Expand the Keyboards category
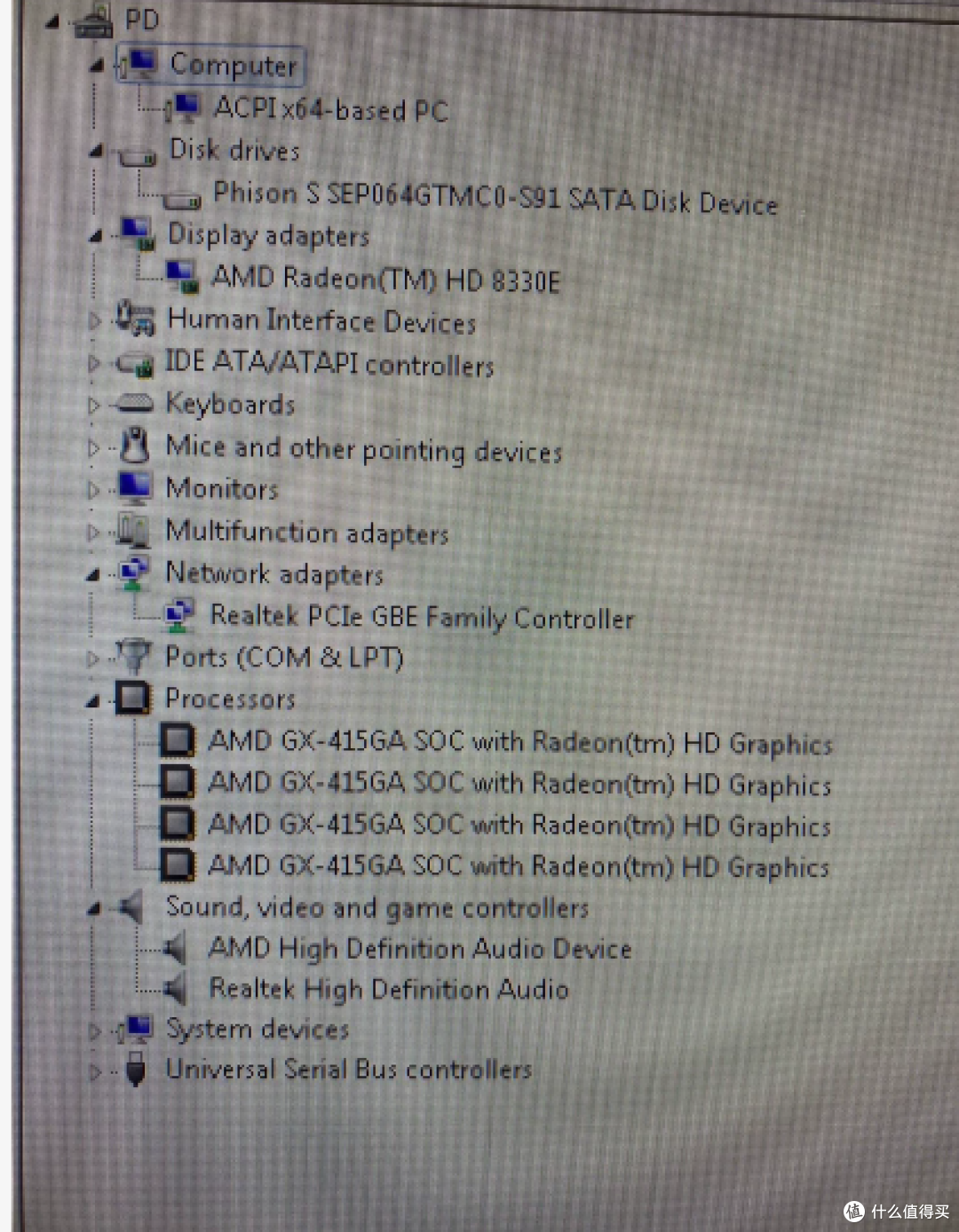 (x=93, y=405)
